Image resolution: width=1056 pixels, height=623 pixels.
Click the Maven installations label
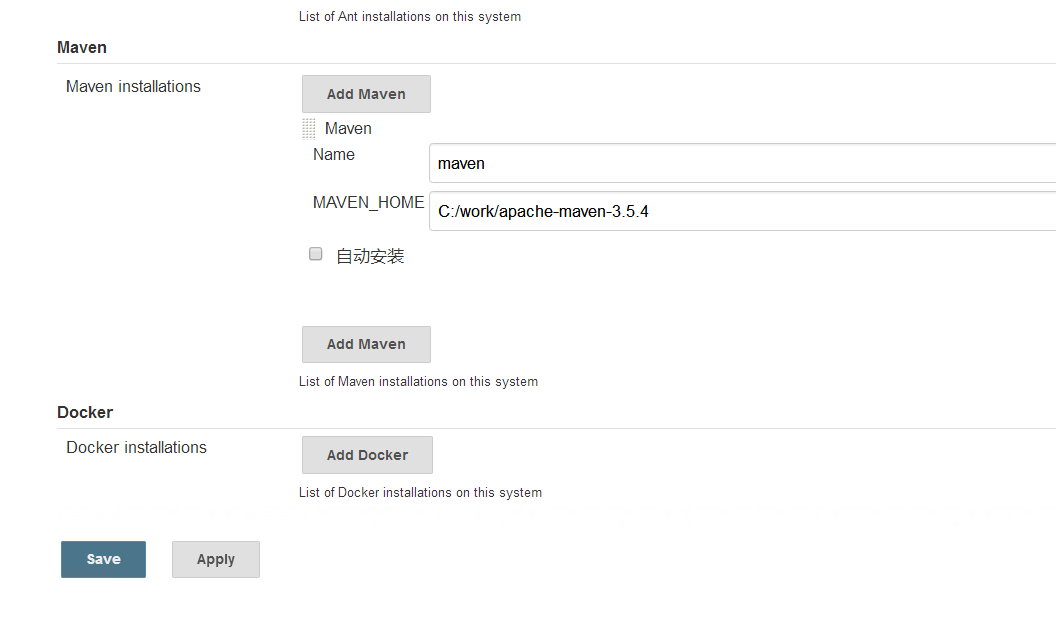click(x=133, y=87)
